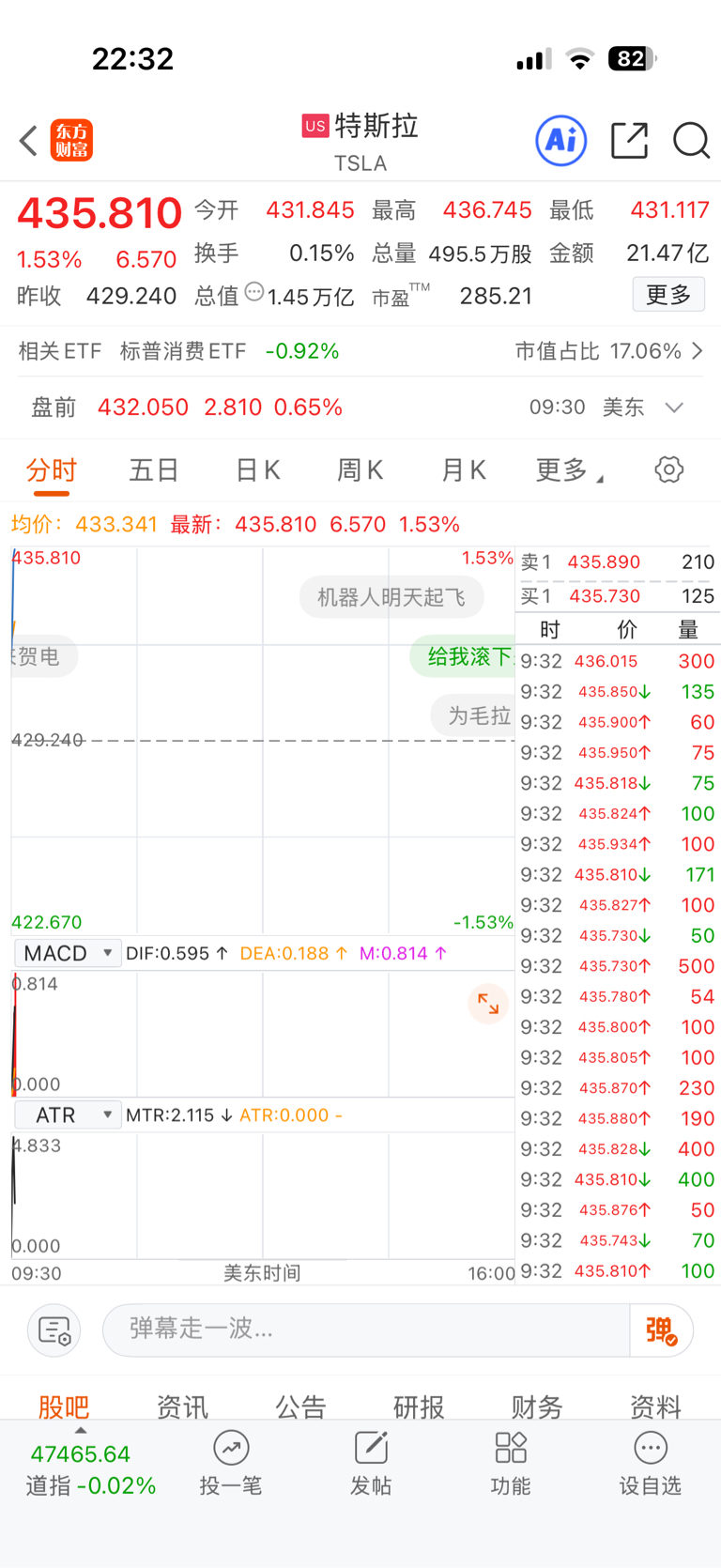The width and height of the screenshot is (721, 1568).
Task: Tap the red US market badge
Action: pyautogui.click(x=315, y=126)
